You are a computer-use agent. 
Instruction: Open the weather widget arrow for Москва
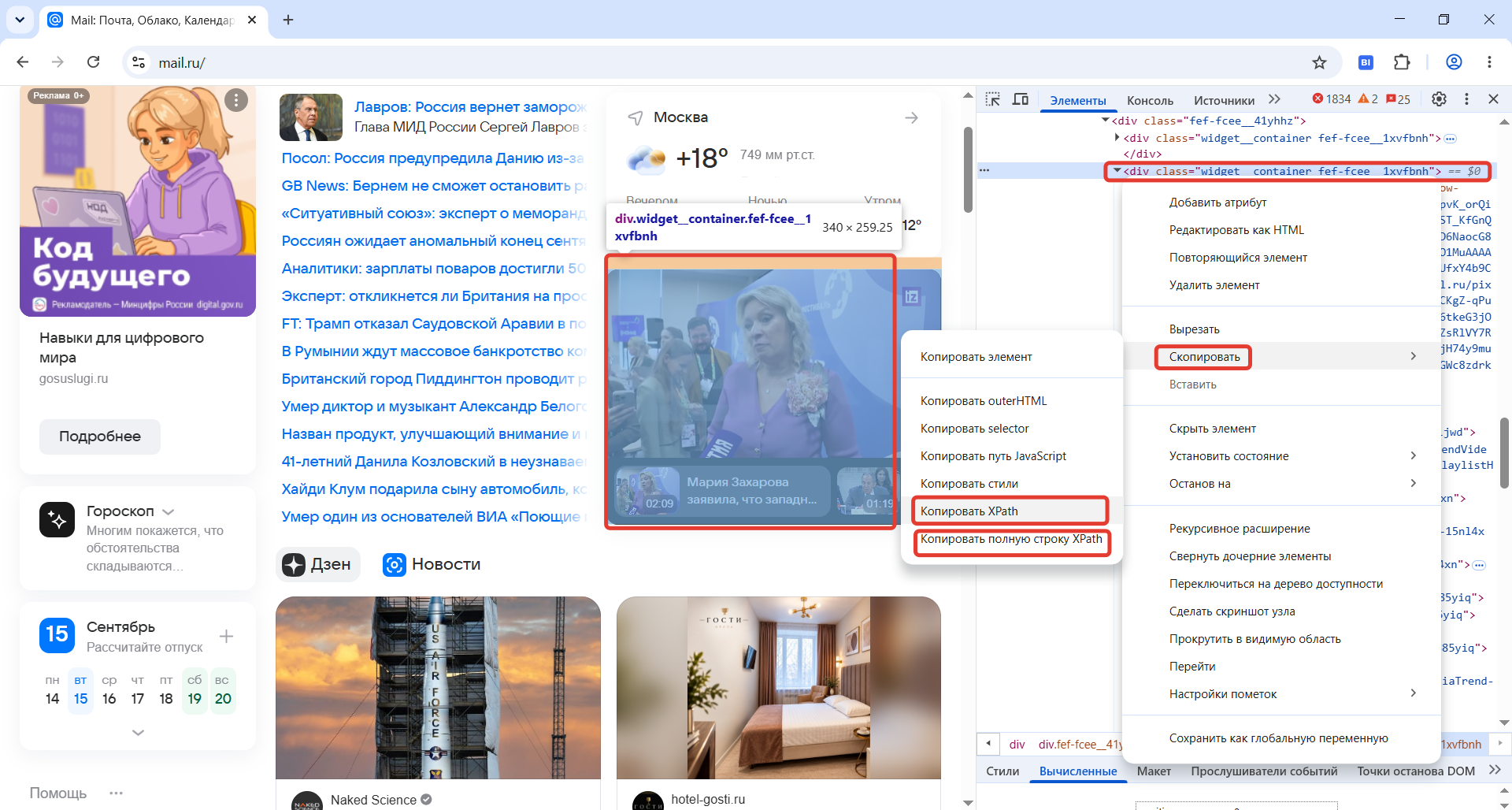[x=911, y=118]
